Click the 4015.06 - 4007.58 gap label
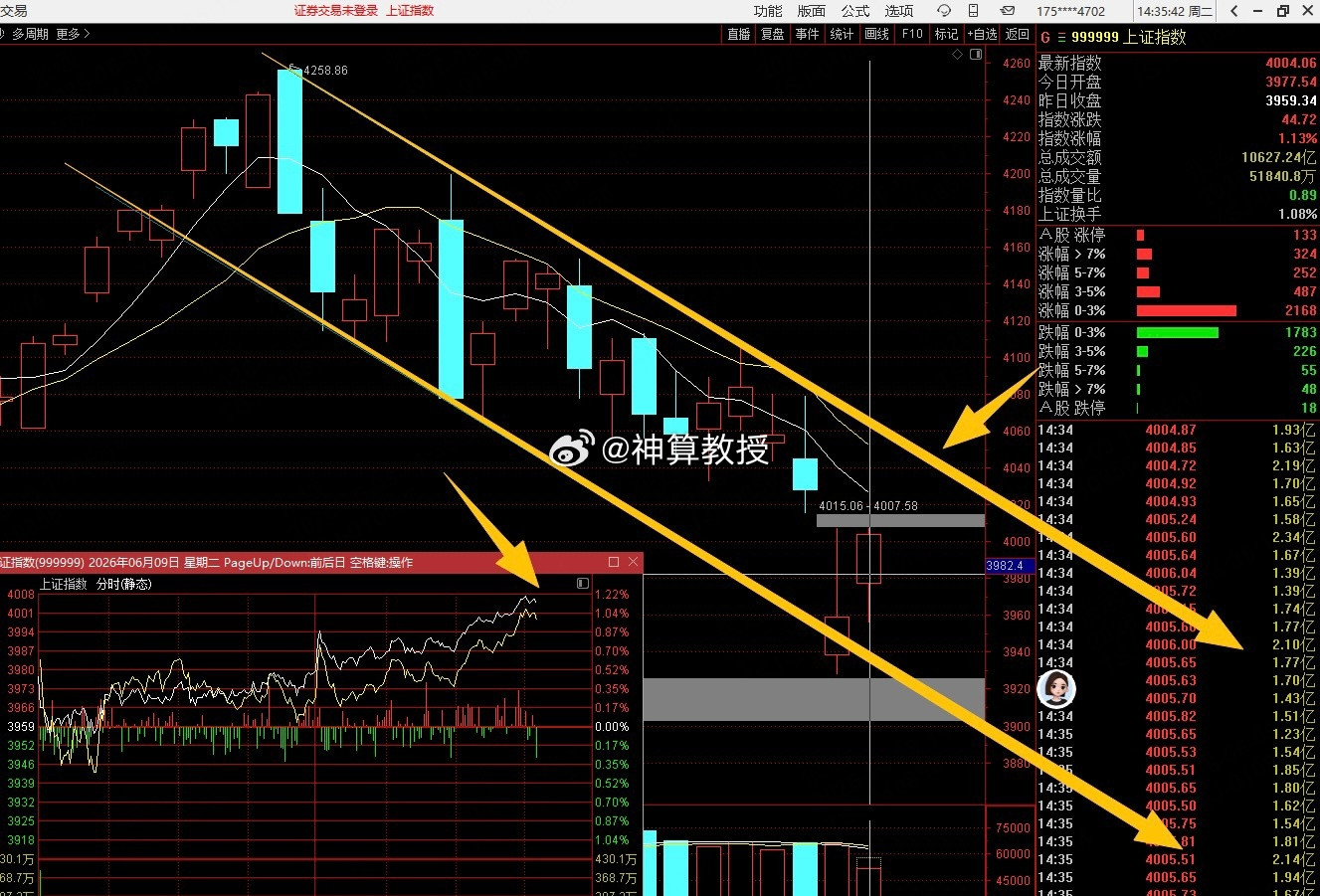Screen dimensions: 1320x896 tap(867, 506)
